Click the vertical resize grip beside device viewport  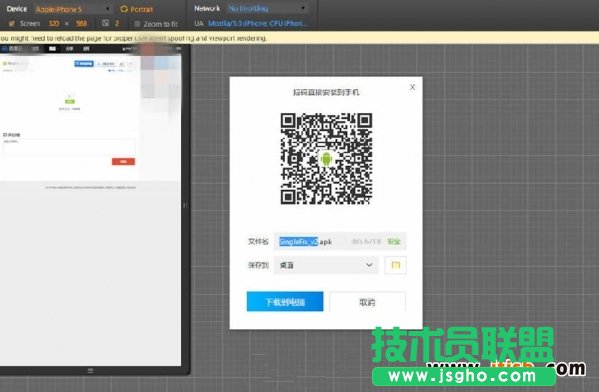point(185,205)
